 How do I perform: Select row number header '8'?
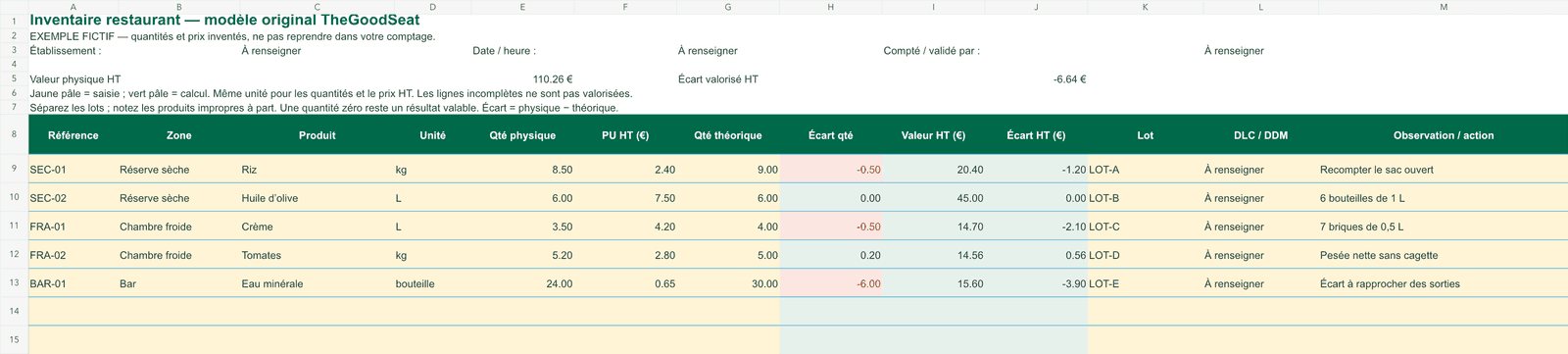click(x=14, y=135)
